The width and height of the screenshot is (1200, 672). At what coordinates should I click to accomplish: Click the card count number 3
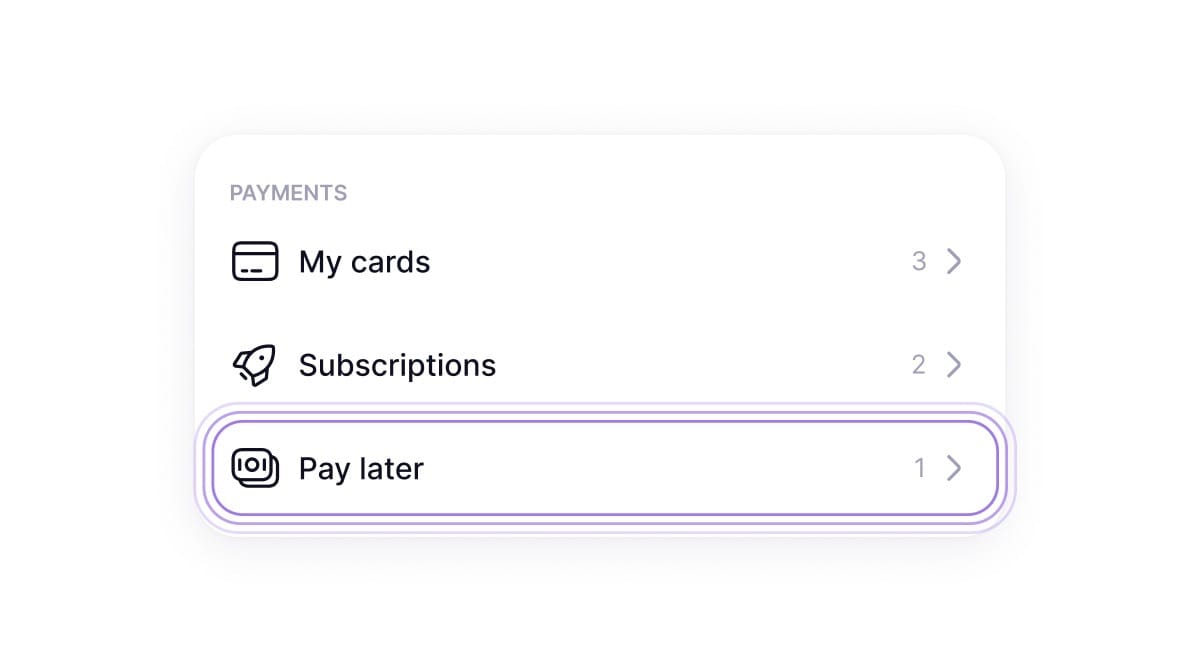tap(919, 262)
